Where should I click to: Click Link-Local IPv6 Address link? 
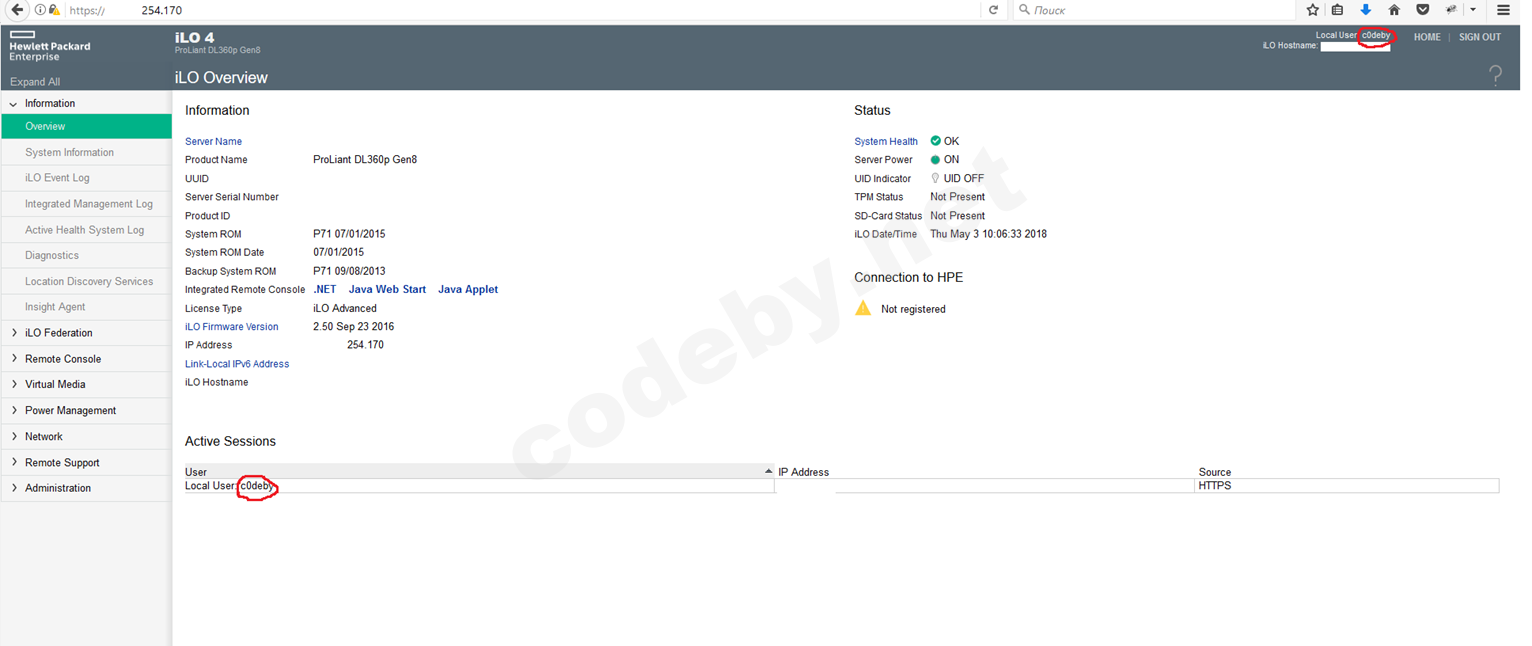[237, 364]
